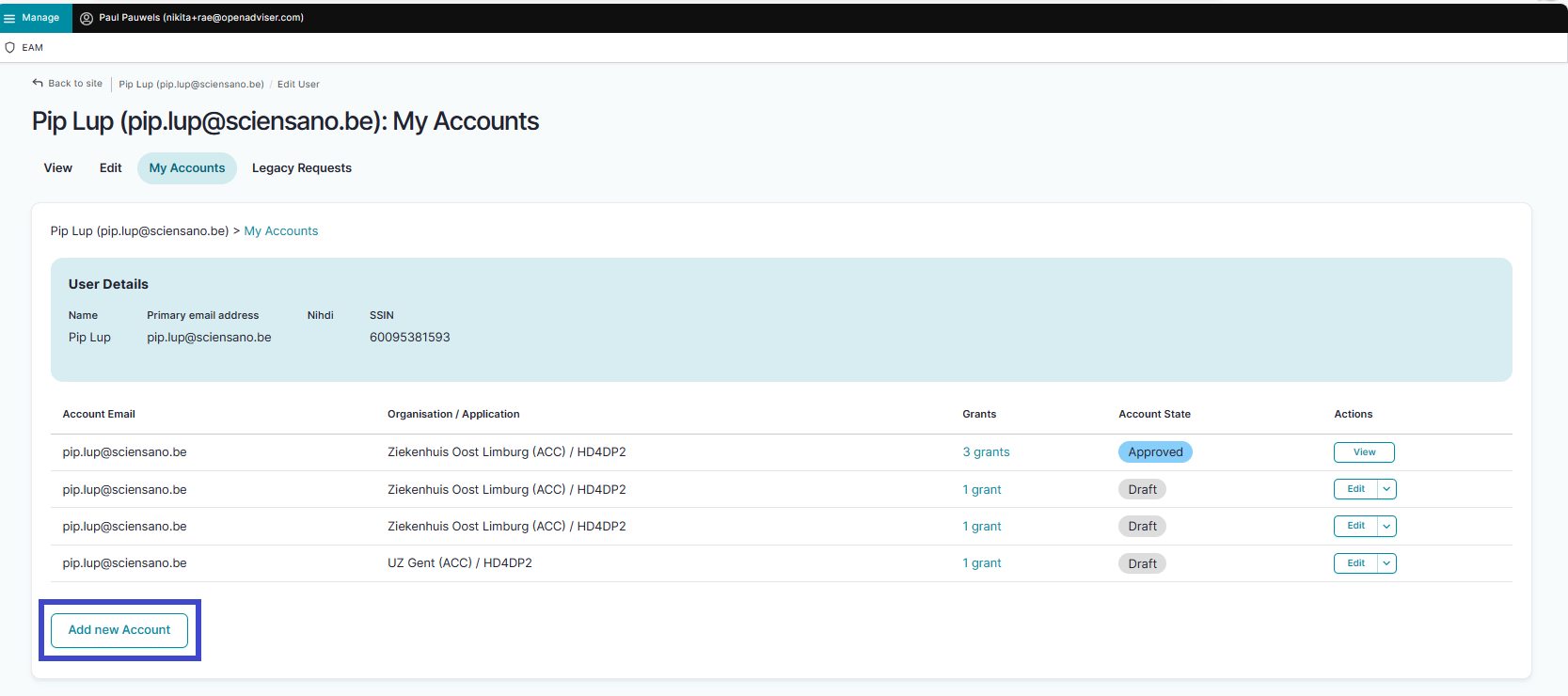
Task: Click the Manage hamburger menu icon
Action: point(9,18)
